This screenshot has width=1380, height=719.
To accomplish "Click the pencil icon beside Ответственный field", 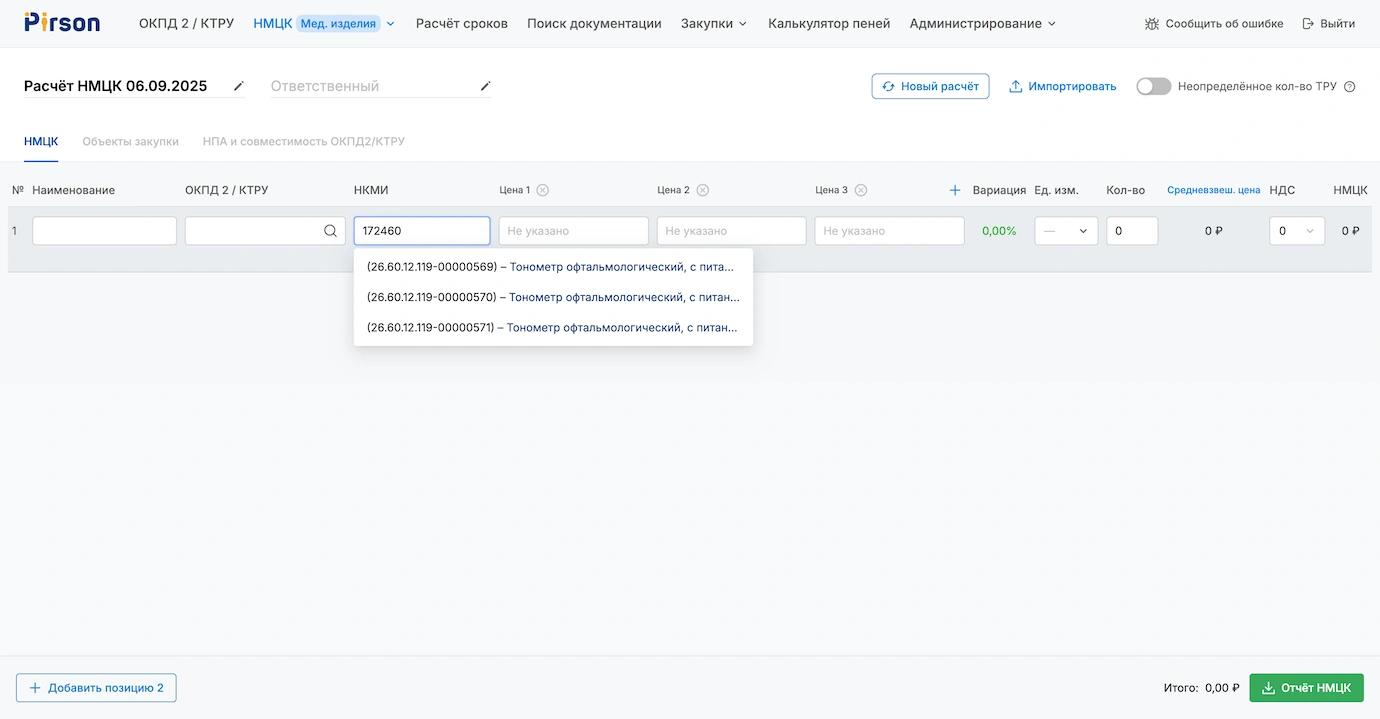I will click(x=485, y=86).
